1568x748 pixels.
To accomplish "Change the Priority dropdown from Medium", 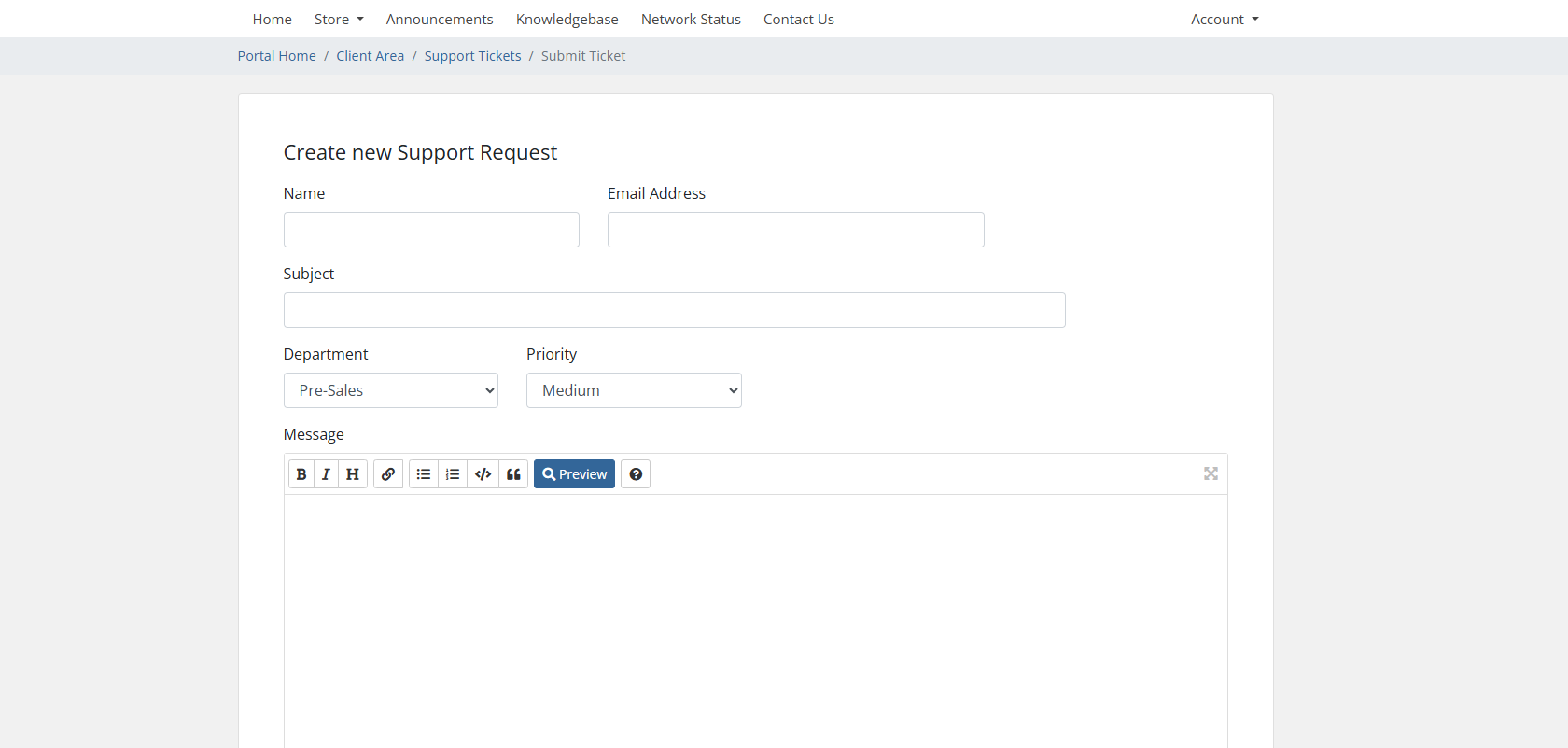I will (634, 390).
